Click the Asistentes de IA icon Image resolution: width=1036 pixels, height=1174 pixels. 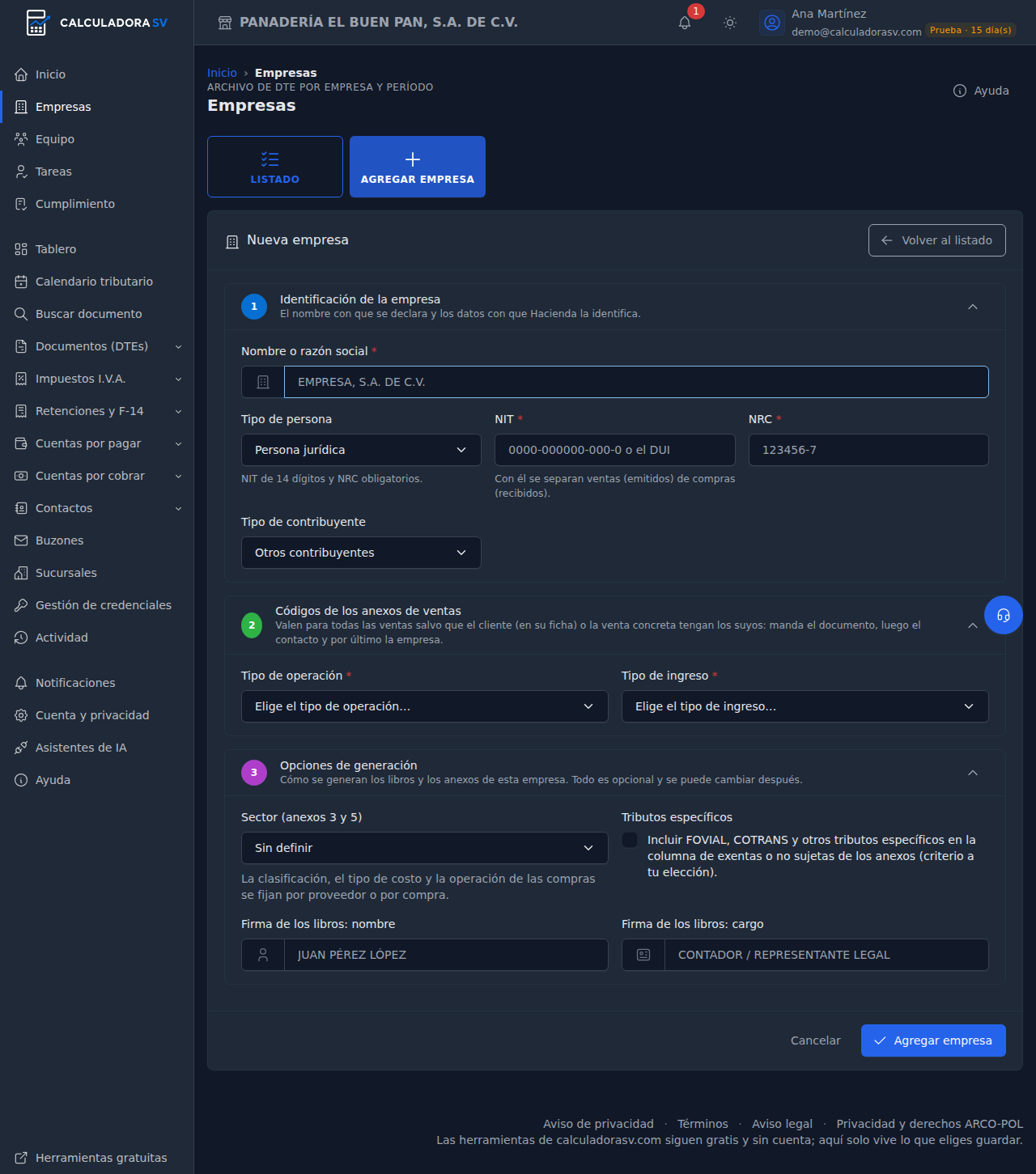(x=21, y=748)
